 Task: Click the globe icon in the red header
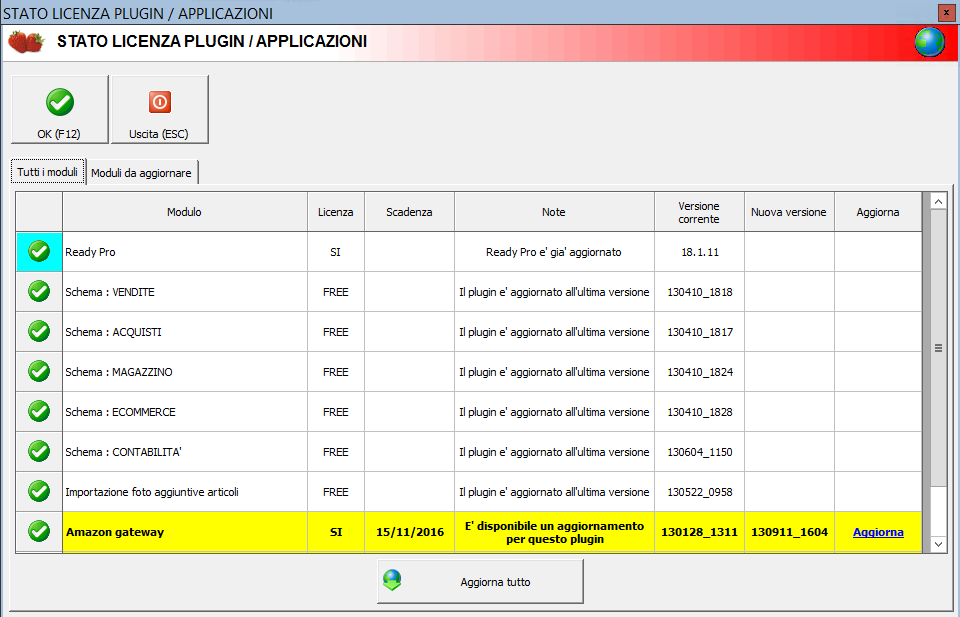(x=929, y=42)
